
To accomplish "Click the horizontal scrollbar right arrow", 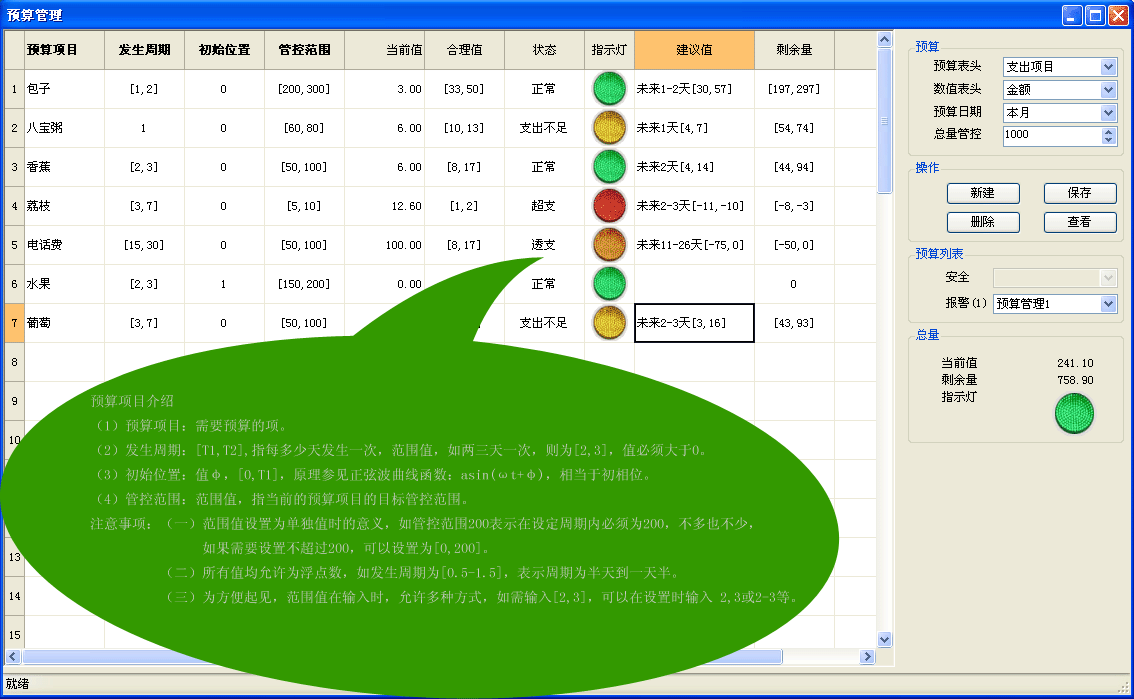I will click(x=867, y=656).
